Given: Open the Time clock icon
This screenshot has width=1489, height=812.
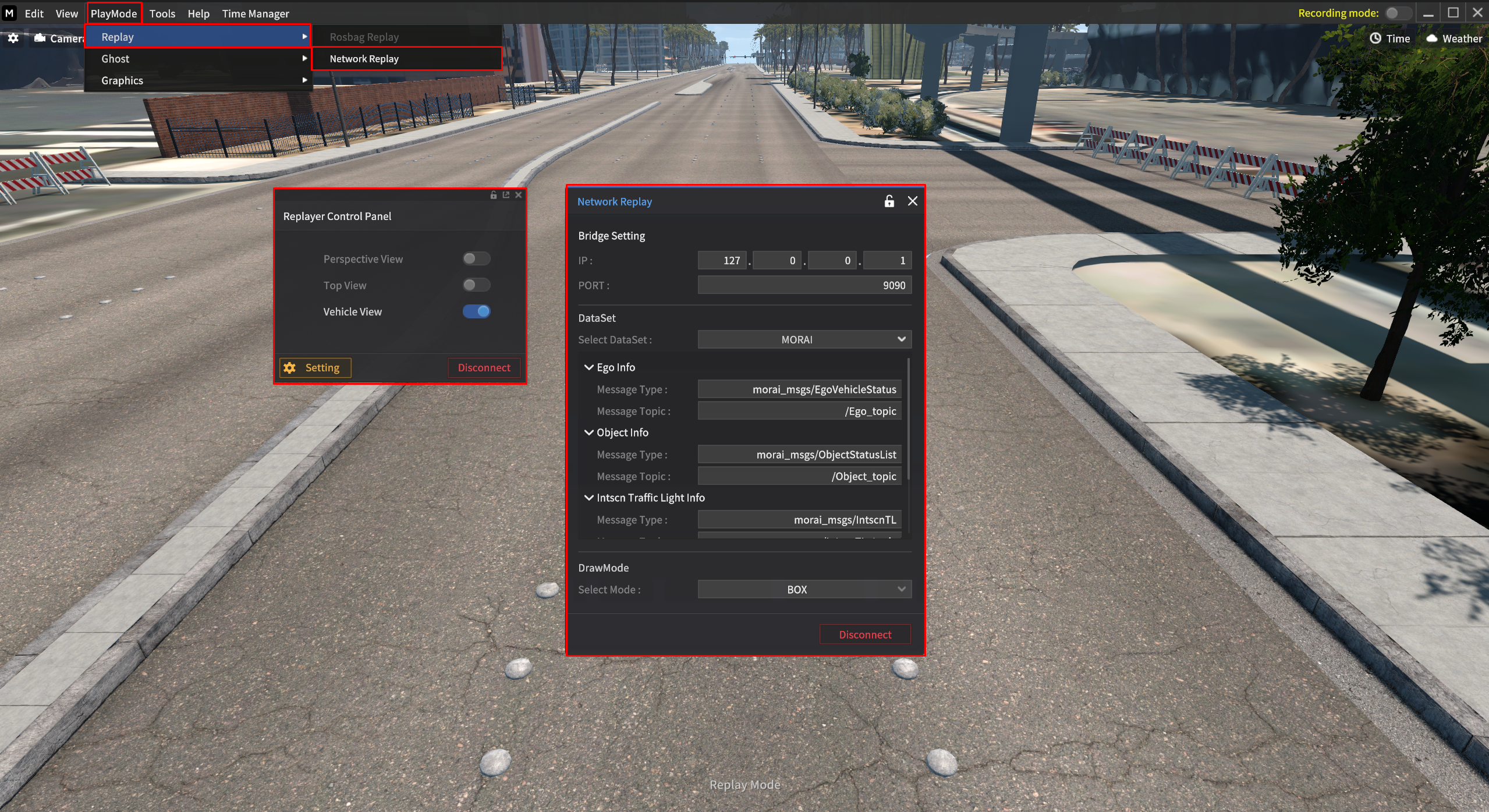Looking at the screenshot, I should coord(1375,38).
